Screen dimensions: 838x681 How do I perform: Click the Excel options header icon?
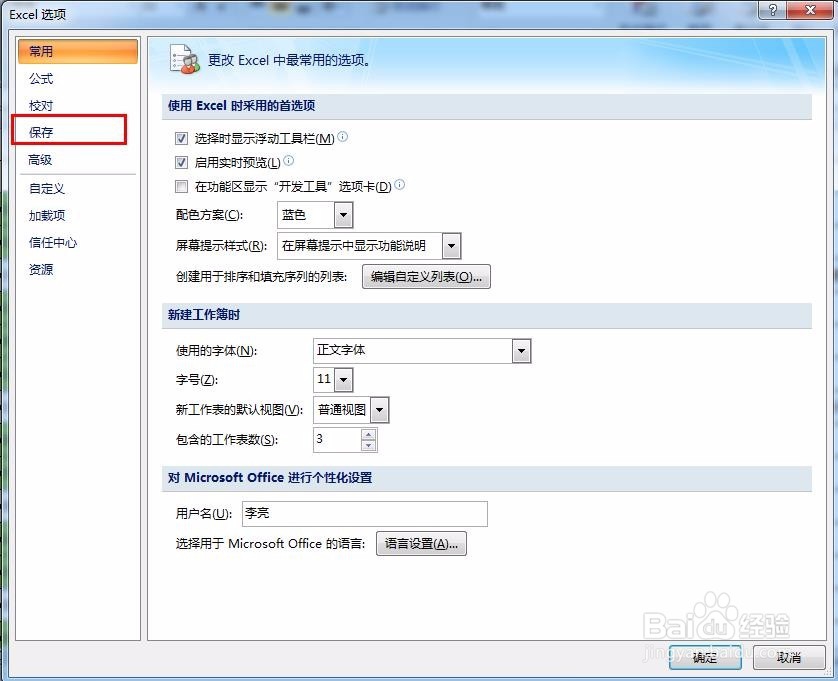coord(184,59)
